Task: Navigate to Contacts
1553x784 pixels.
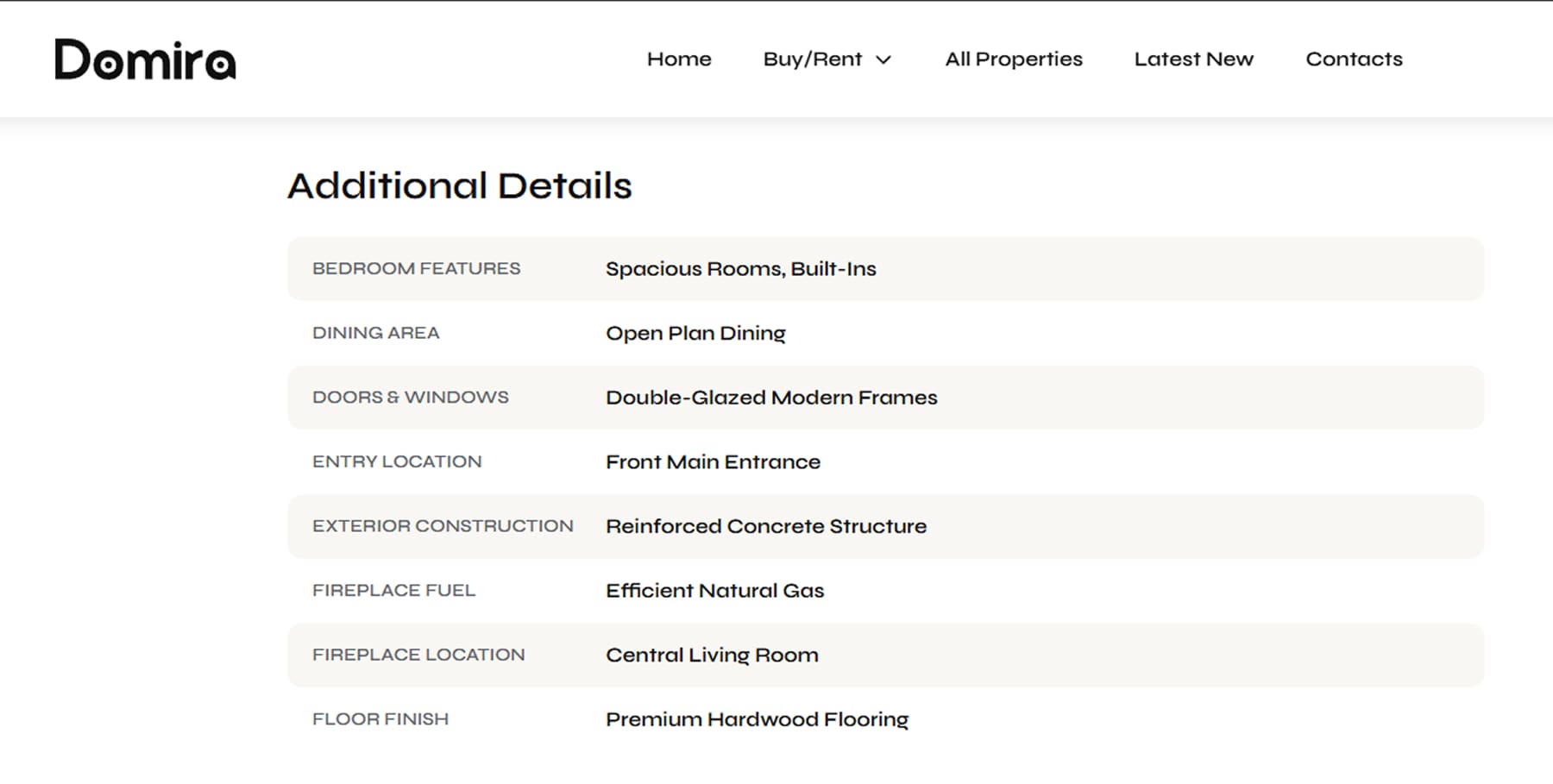Action: point(1354,59)
